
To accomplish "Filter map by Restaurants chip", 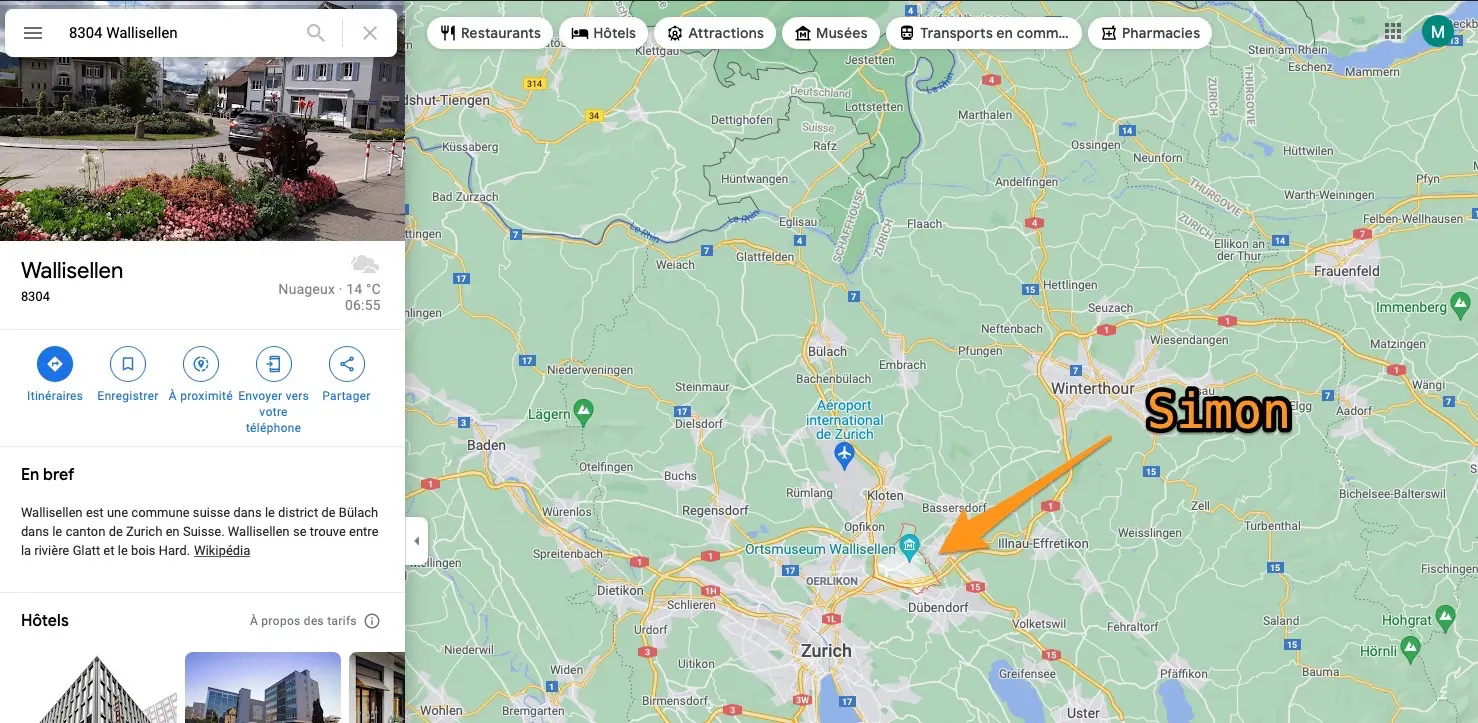I will (490, 33).
